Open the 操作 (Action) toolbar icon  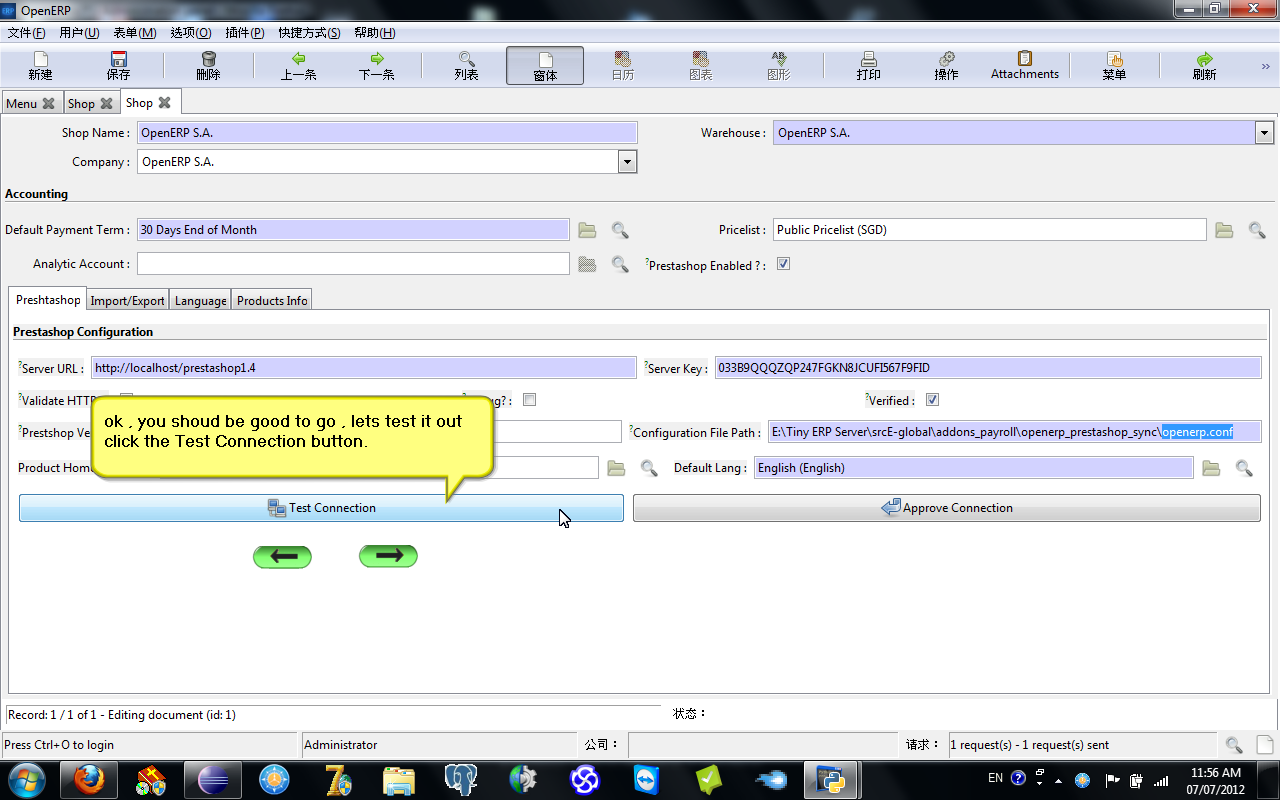[x=946, y=66]
